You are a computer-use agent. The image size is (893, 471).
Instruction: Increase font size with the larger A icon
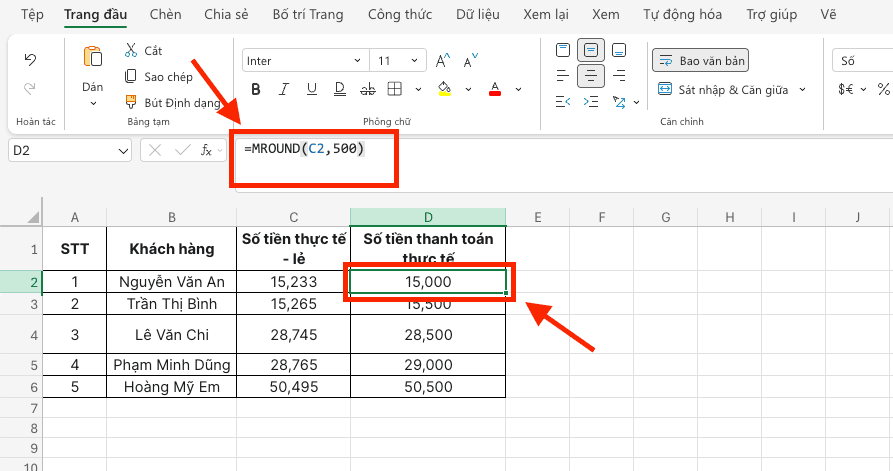click(x=443, y=60)
